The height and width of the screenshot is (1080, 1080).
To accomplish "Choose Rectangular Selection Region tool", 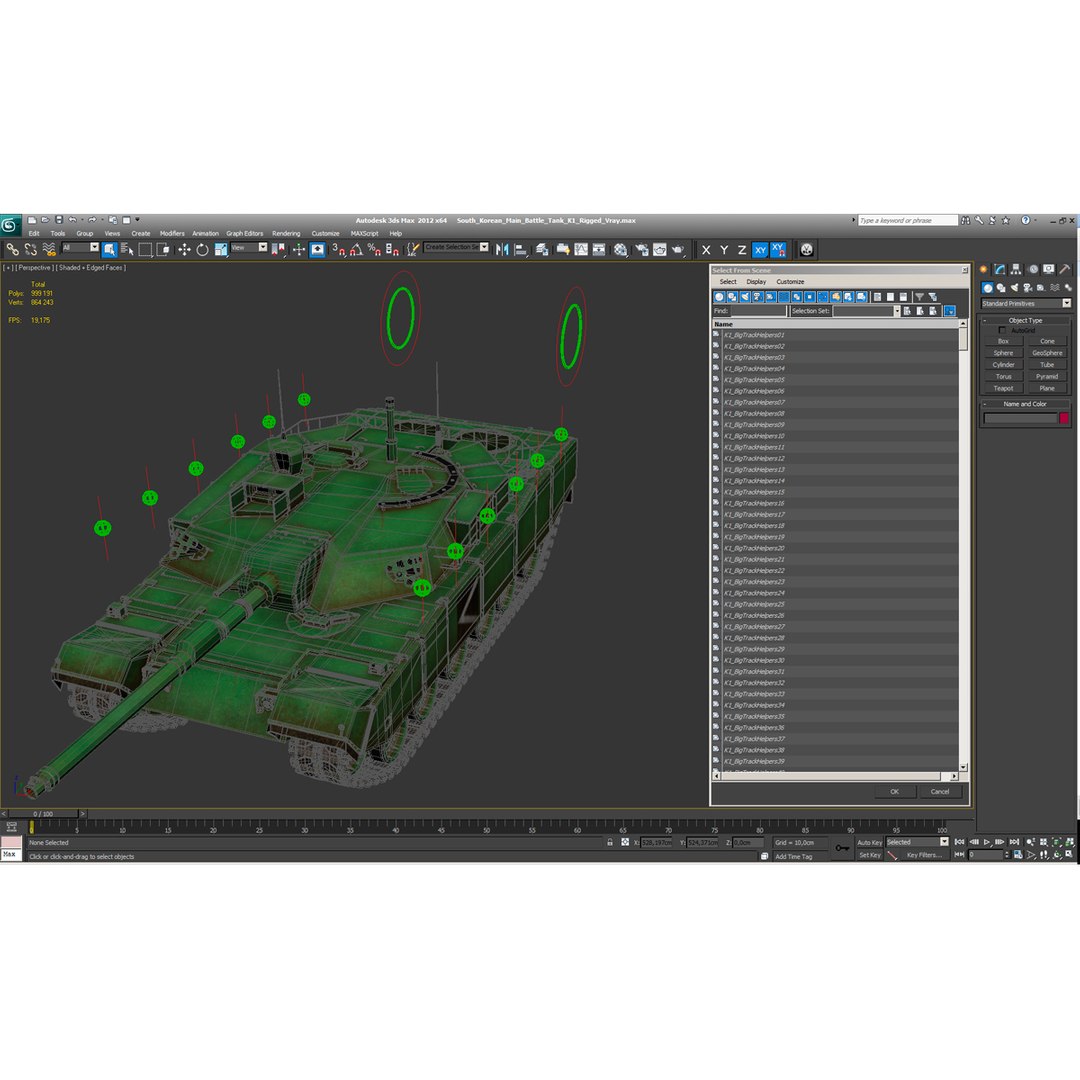I will point(145,249).
